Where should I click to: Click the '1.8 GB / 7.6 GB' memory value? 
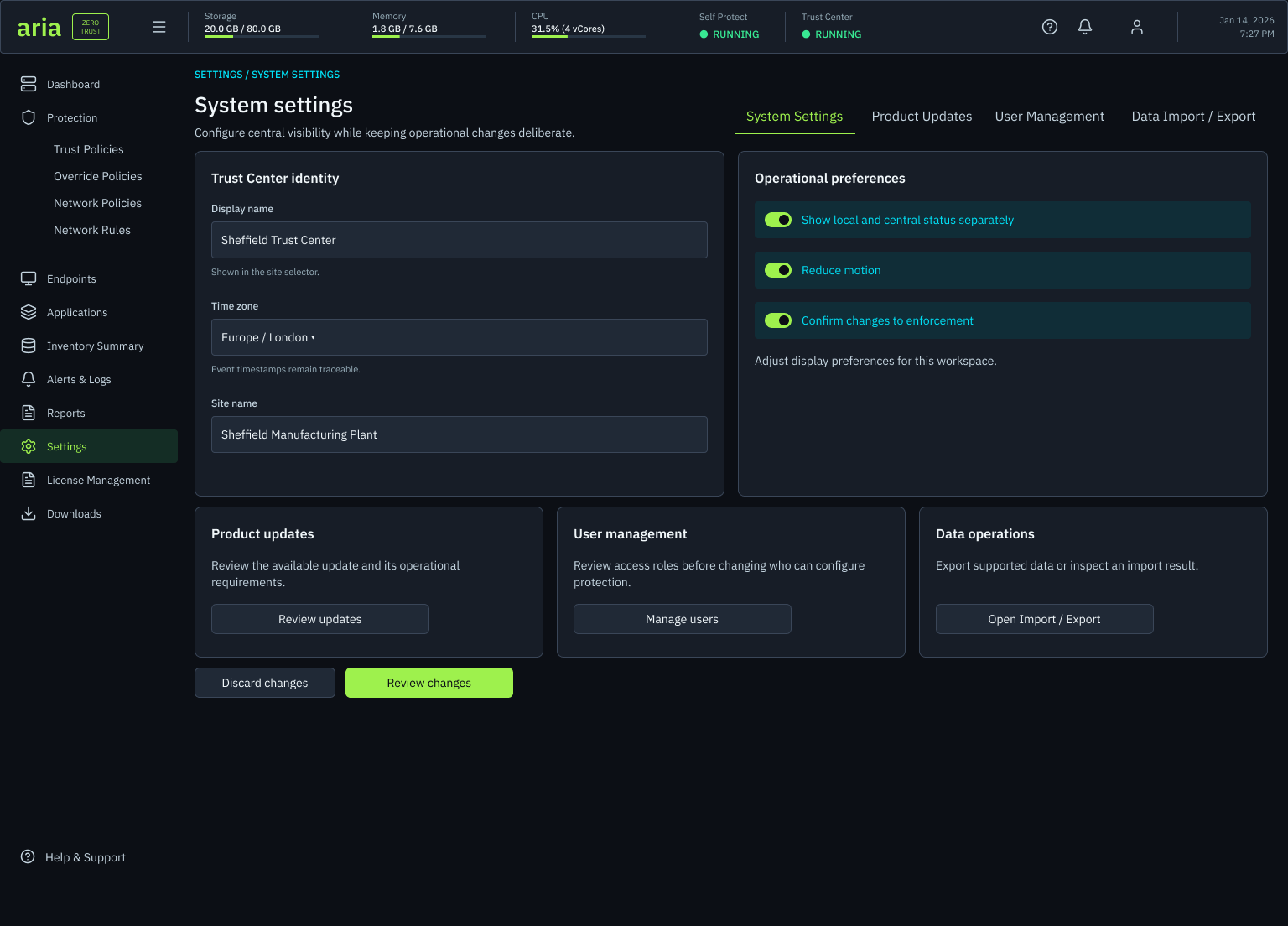tap(405, 29)
